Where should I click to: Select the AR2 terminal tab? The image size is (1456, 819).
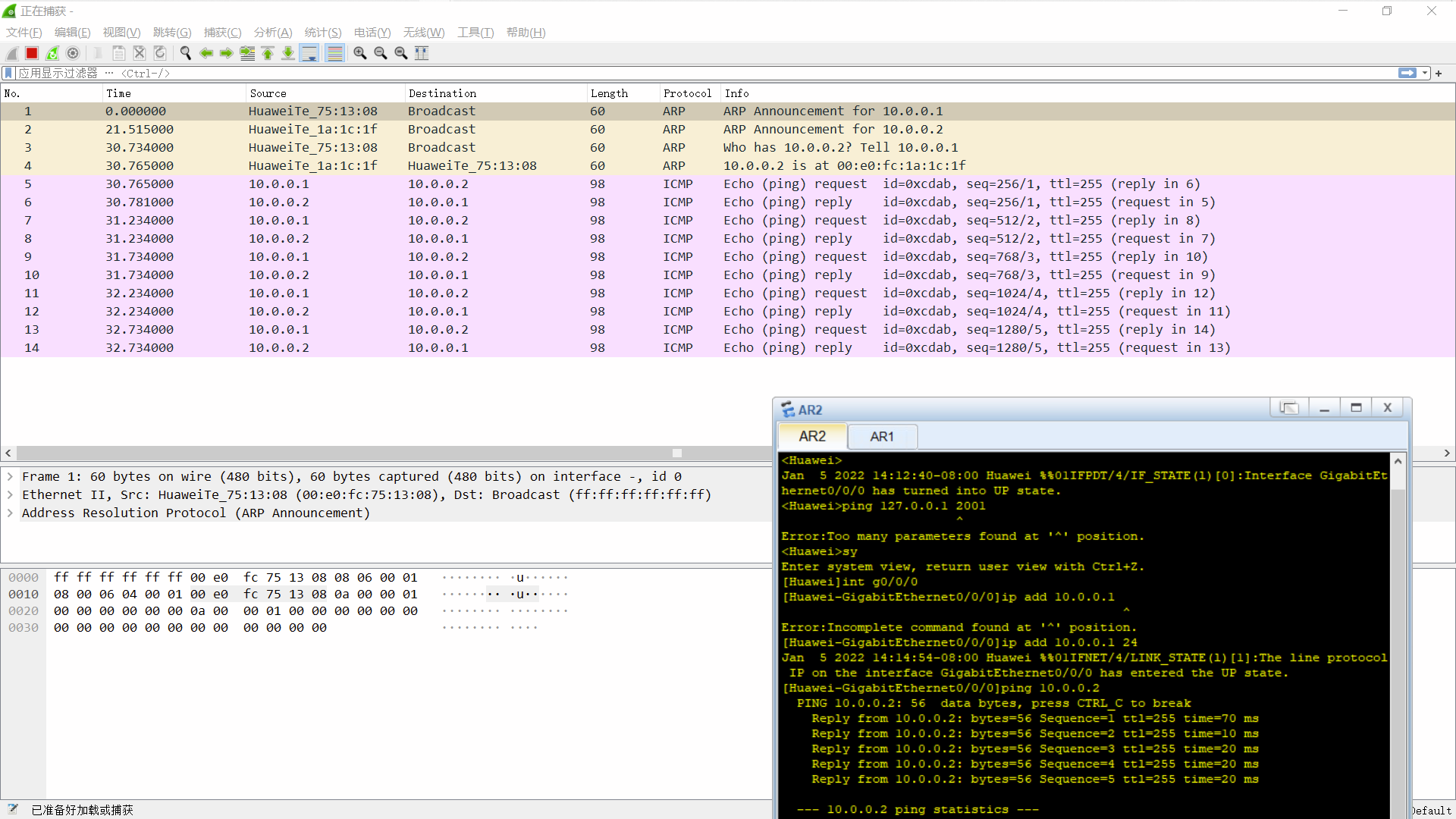coord(812,437)
